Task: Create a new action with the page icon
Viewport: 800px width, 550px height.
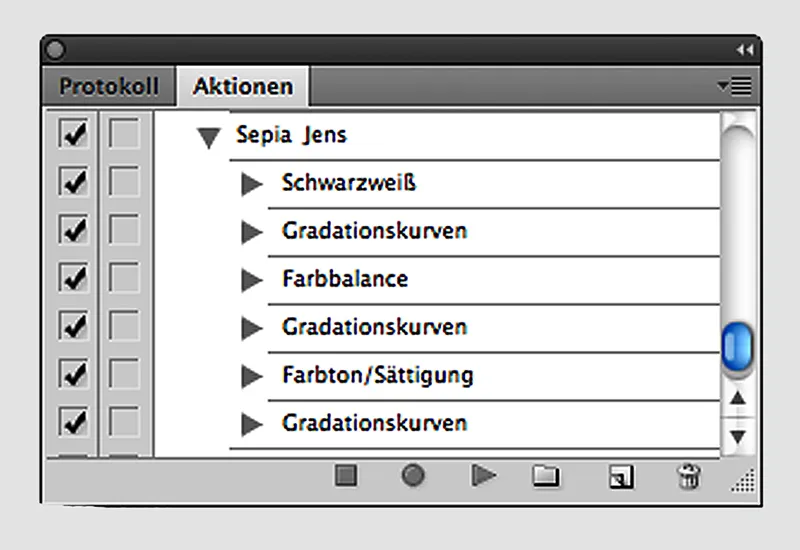Action: tap(621, 477)
